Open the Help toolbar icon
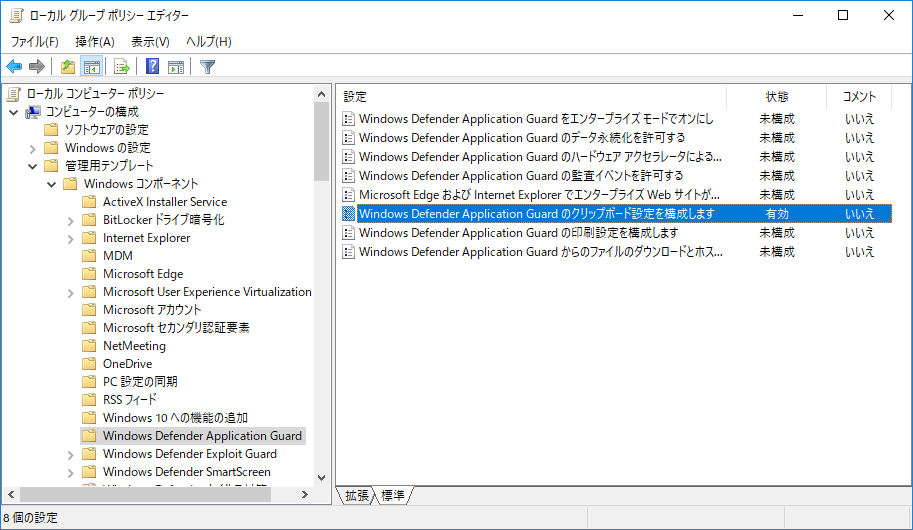Screen dimensions: 913x530 tap(153, 66)
